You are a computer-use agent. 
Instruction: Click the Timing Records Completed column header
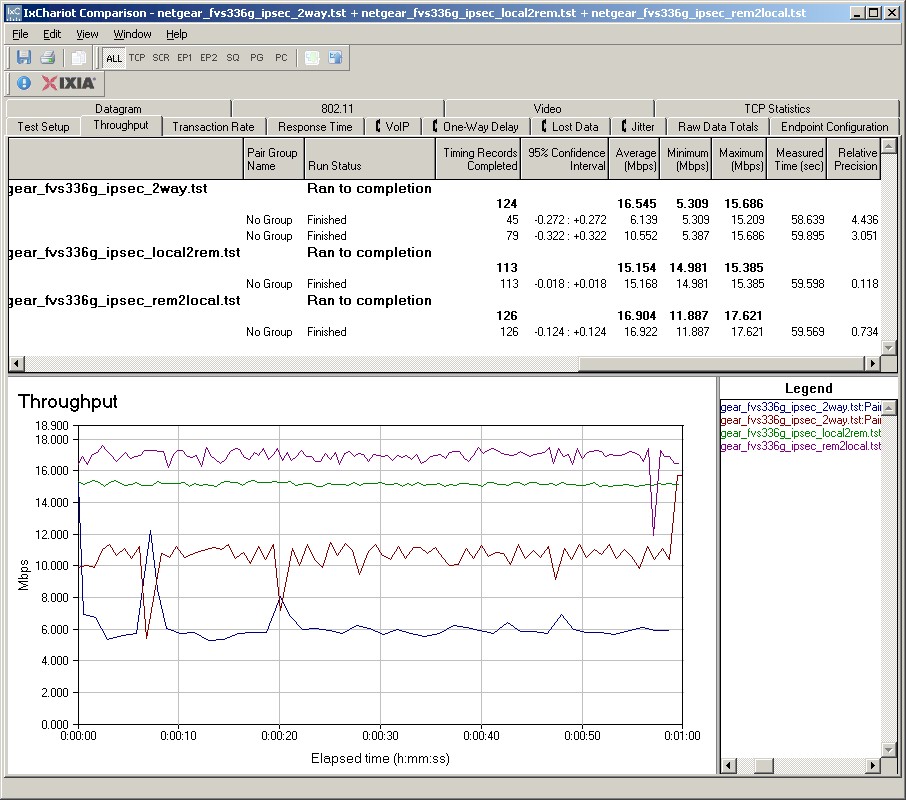(478, 159)
